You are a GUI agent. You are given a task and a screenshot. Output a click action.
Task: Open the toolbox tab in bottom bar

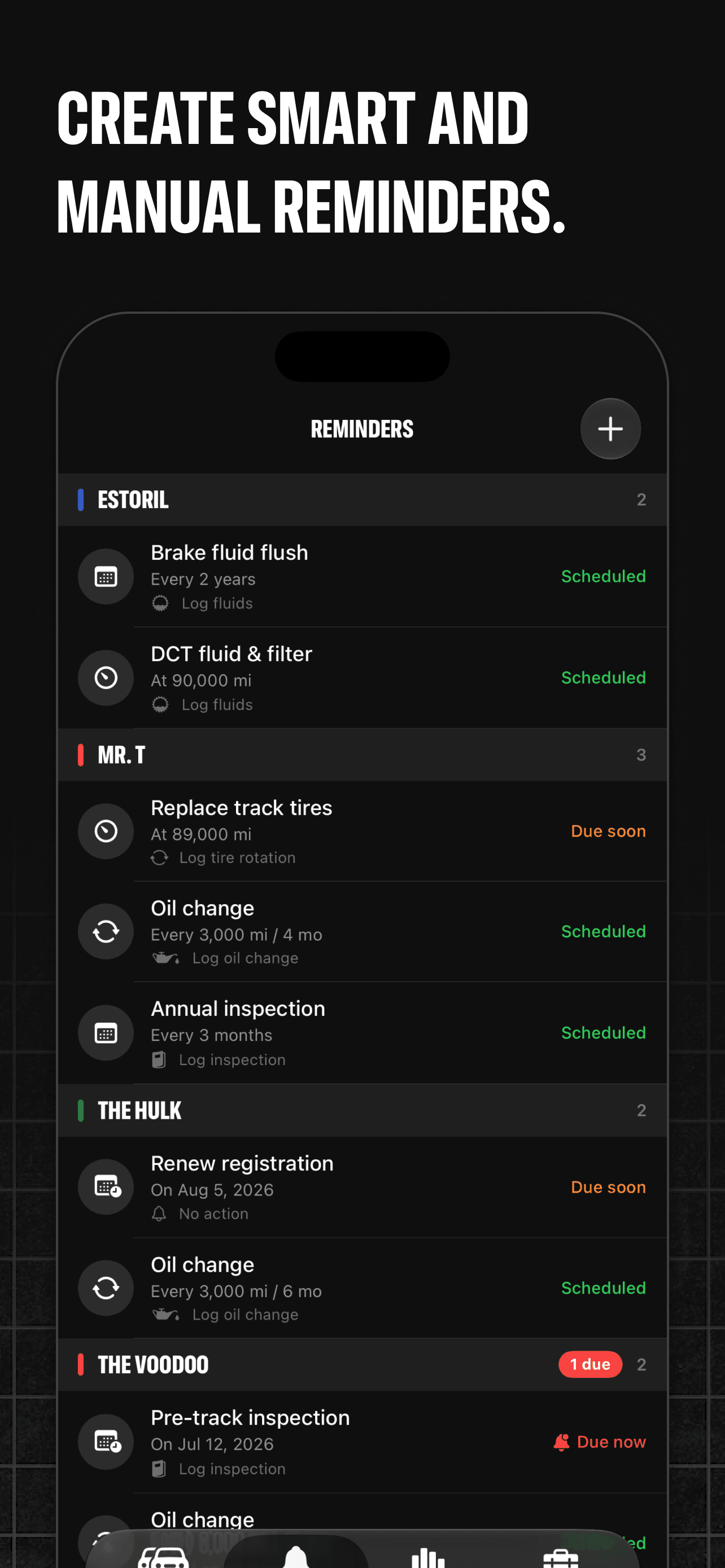coord(560,1558)
